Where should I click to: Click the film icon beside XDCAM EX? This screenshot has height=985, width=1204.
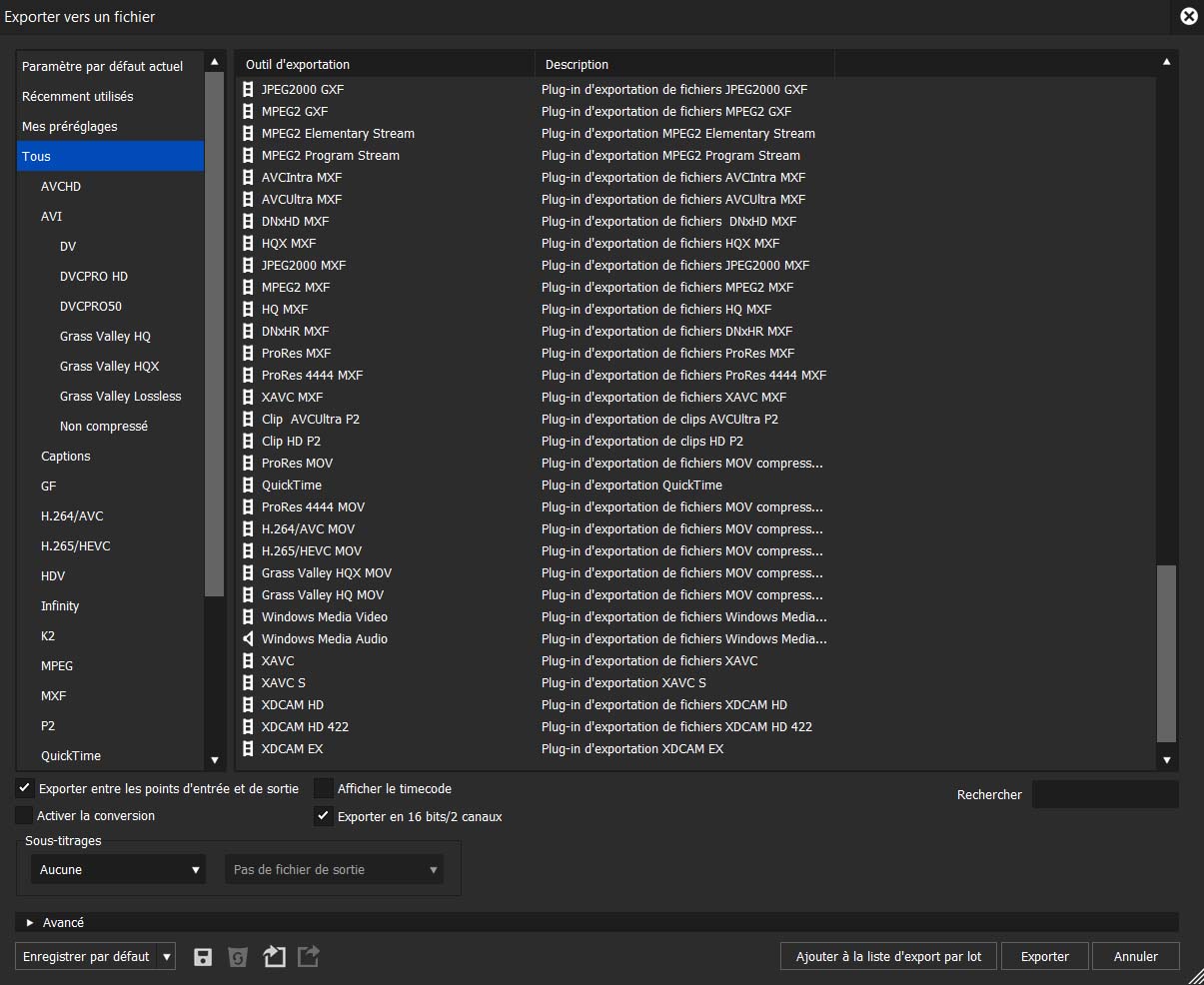pyautogui.click(x=248, y=748)
